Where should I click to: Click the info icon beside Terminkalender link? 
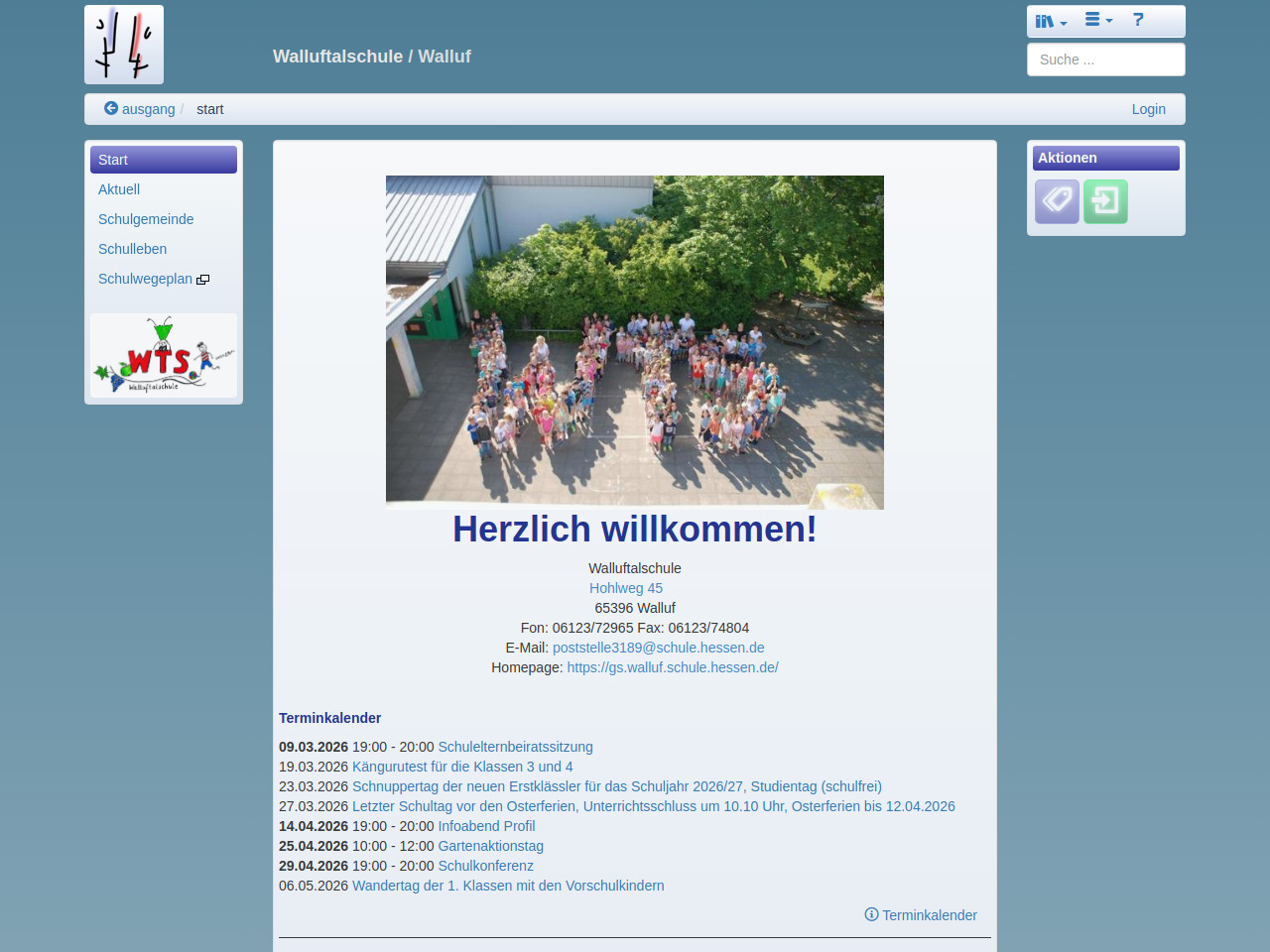tap(871, 914)
